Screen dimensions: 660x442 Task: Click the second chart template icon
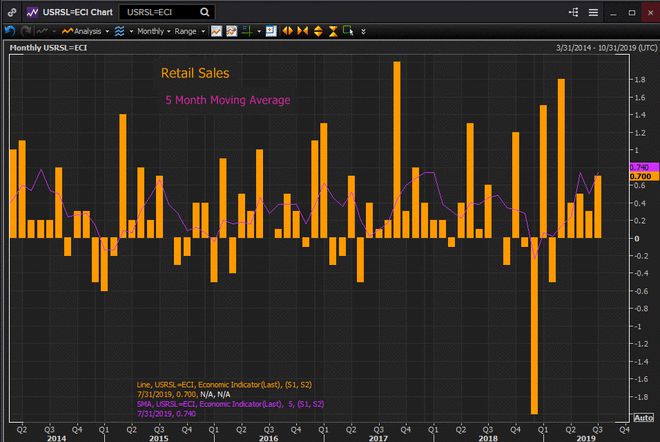click(x=232, y=31)
